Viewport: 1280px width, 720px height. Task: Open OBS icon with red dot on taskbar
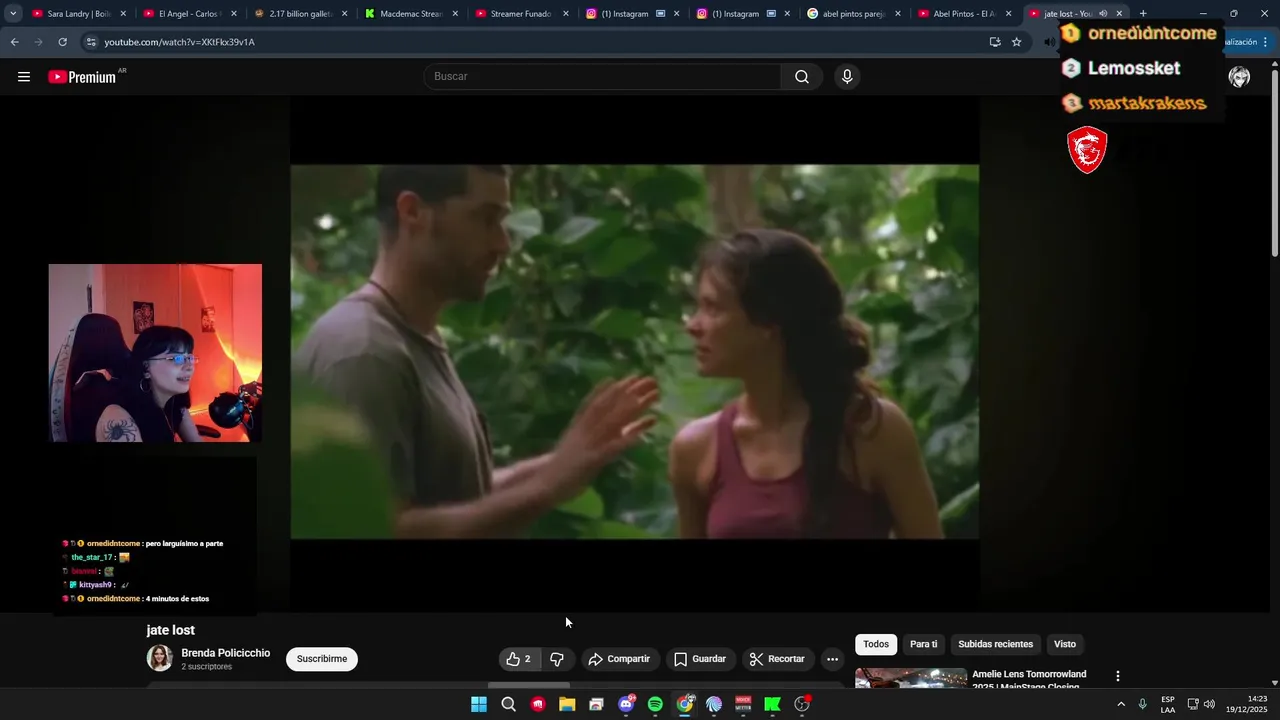(x=802, y=704)
